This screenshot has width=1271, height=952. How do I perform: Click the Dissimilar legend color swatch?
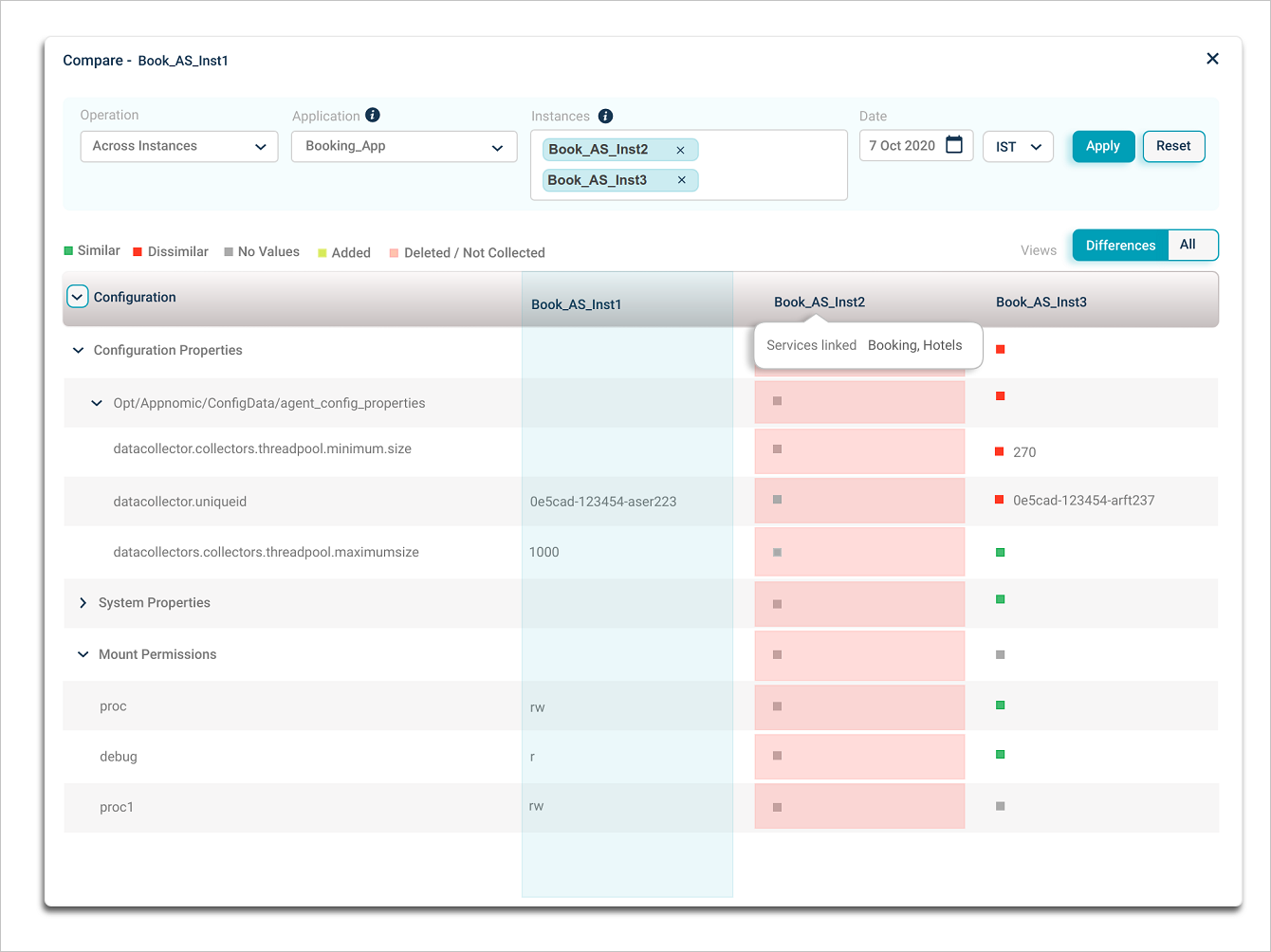(138, 252)
